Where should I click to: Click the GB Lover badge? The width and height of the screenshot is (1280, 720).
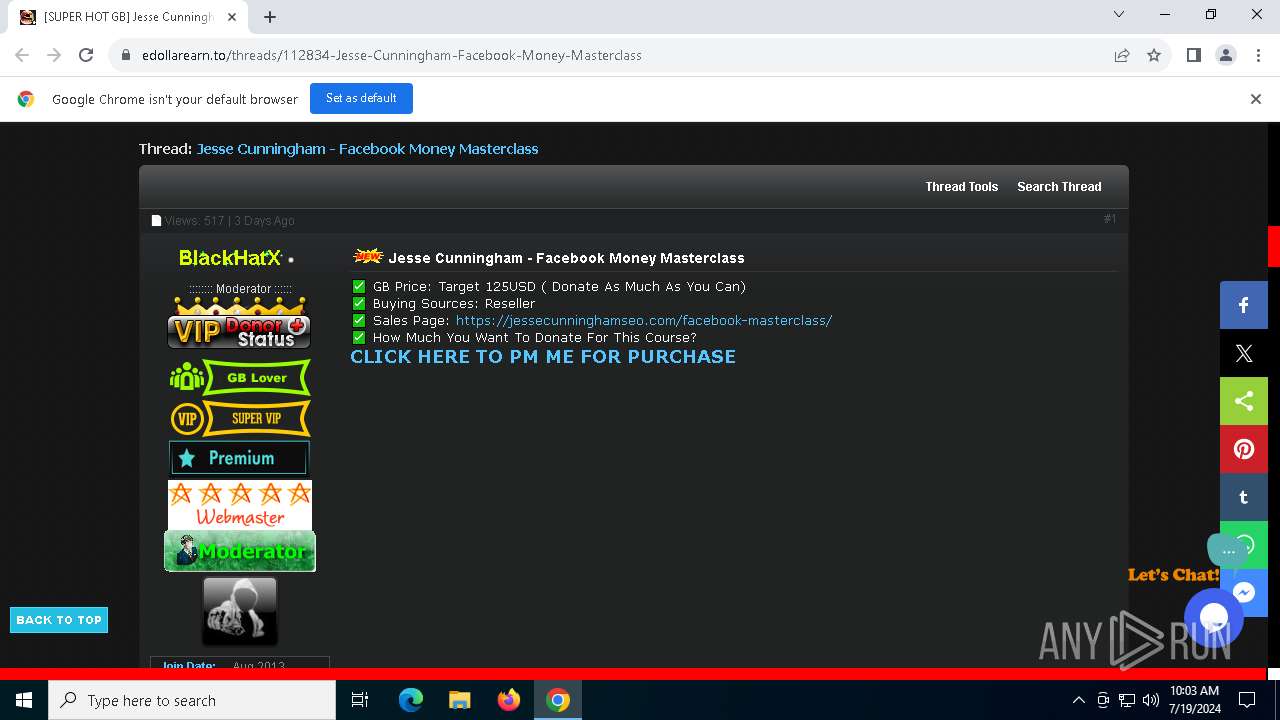pyautogui.click(x=239, y=378)
